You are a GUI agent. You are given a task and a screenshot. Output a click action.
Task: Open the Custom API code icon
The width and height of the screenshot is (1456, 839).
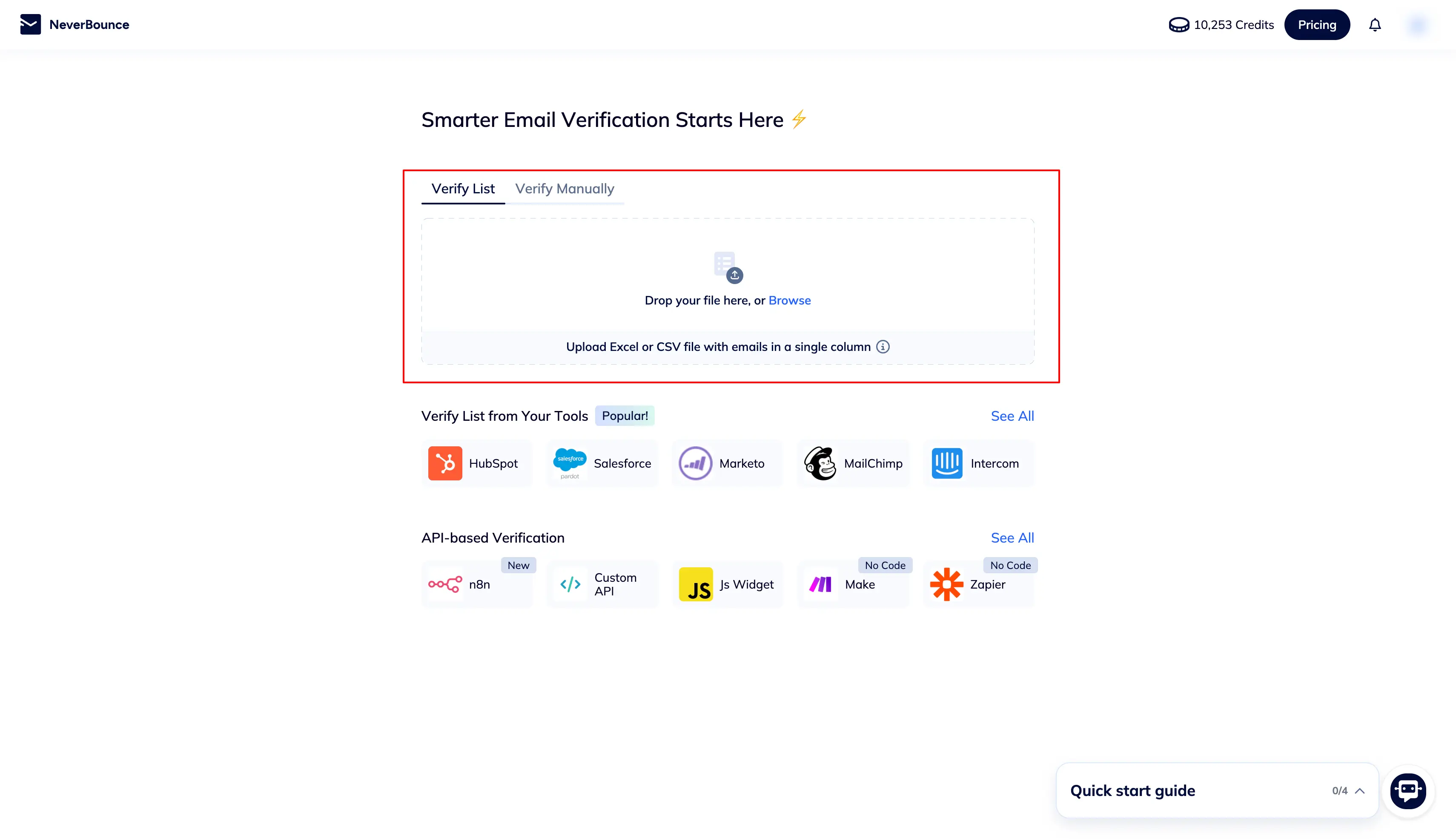[570, 584]
